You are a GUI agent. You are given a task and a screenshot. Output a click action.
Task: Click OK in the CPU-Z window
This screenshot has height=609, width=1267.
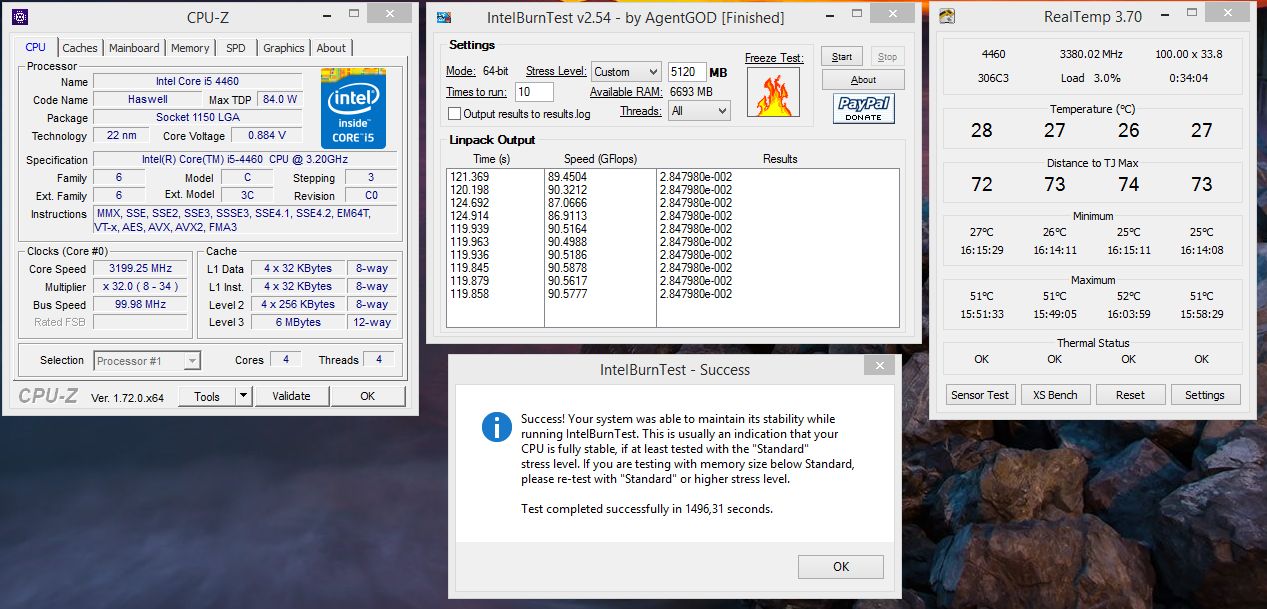pyautogui.click(x=368, y=396)
